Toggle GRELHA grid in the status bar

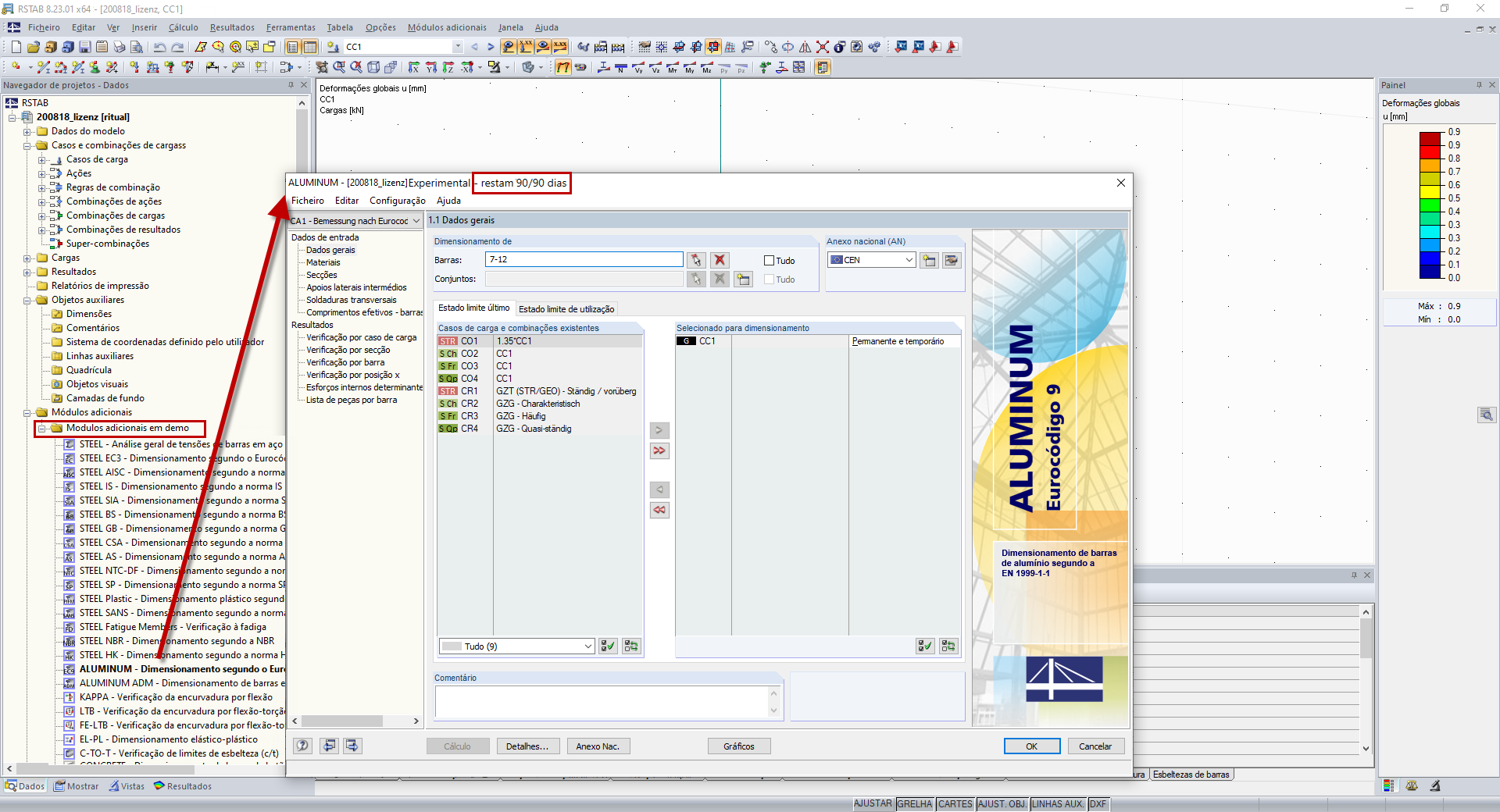coord(915,804)
